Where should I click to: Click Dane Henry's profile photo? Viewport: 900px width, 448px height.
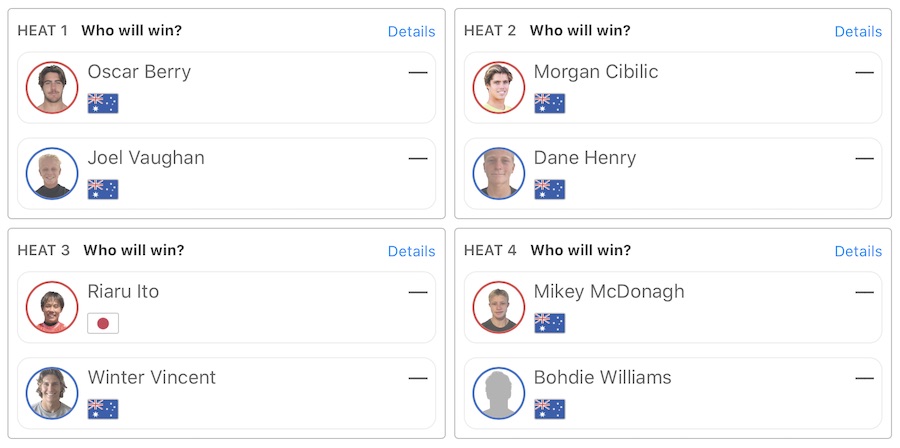[499, 174]
